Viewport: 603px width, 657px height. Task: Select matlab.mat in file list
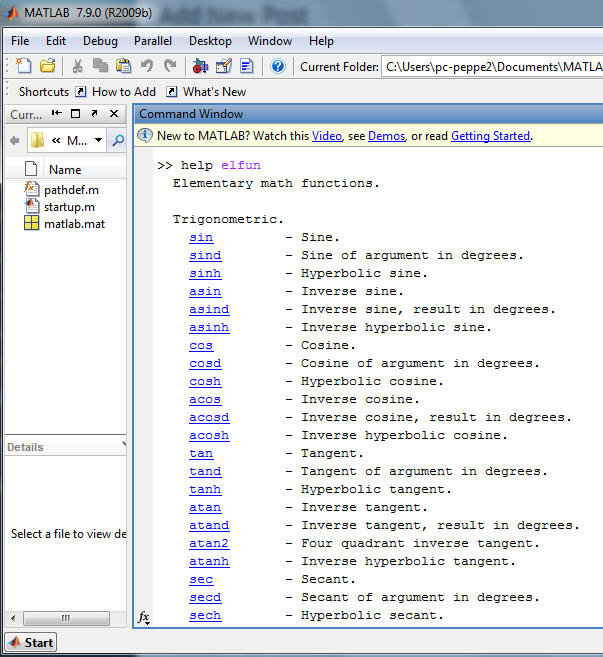[x=65, y=224]
